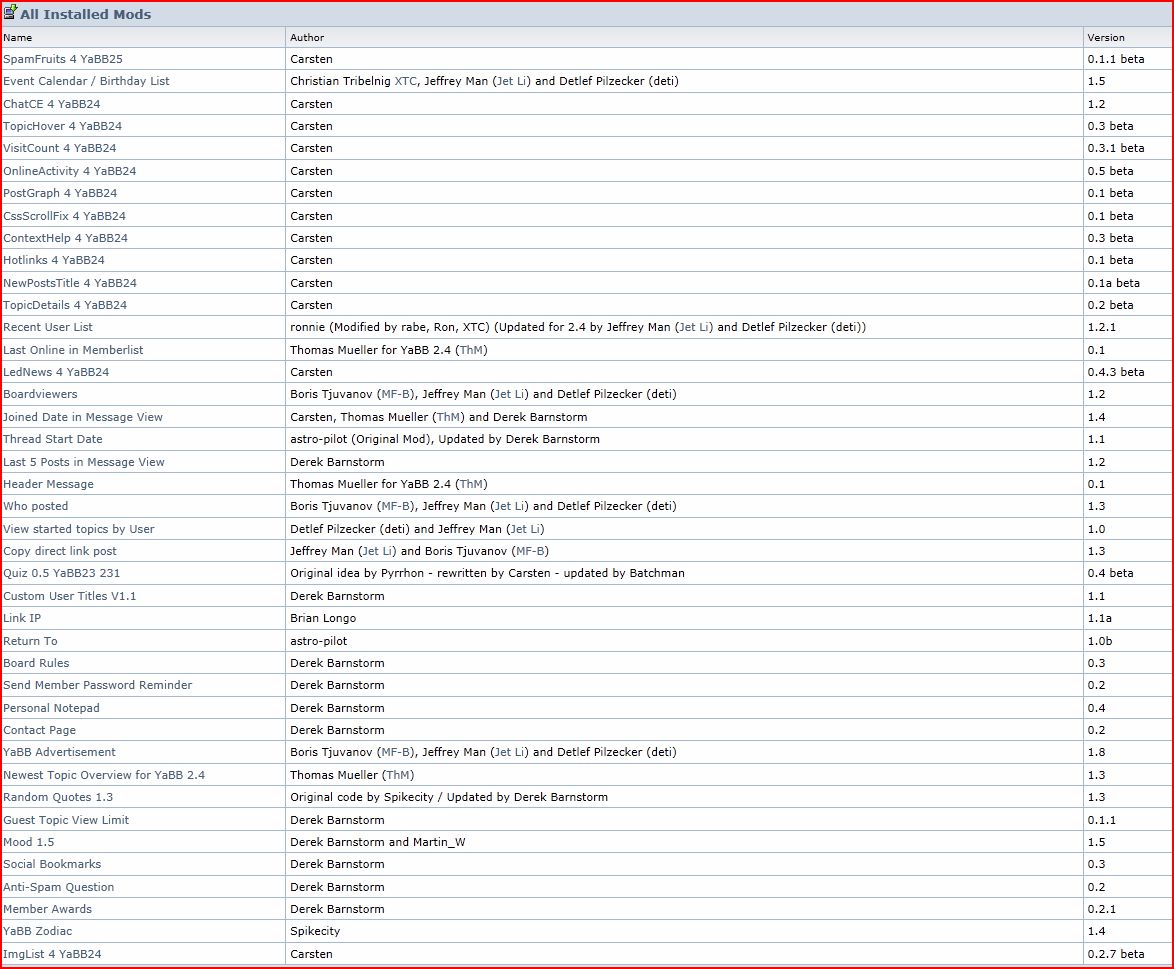Click the XTC author link for Event Calendar

click(x=406, y=81)
